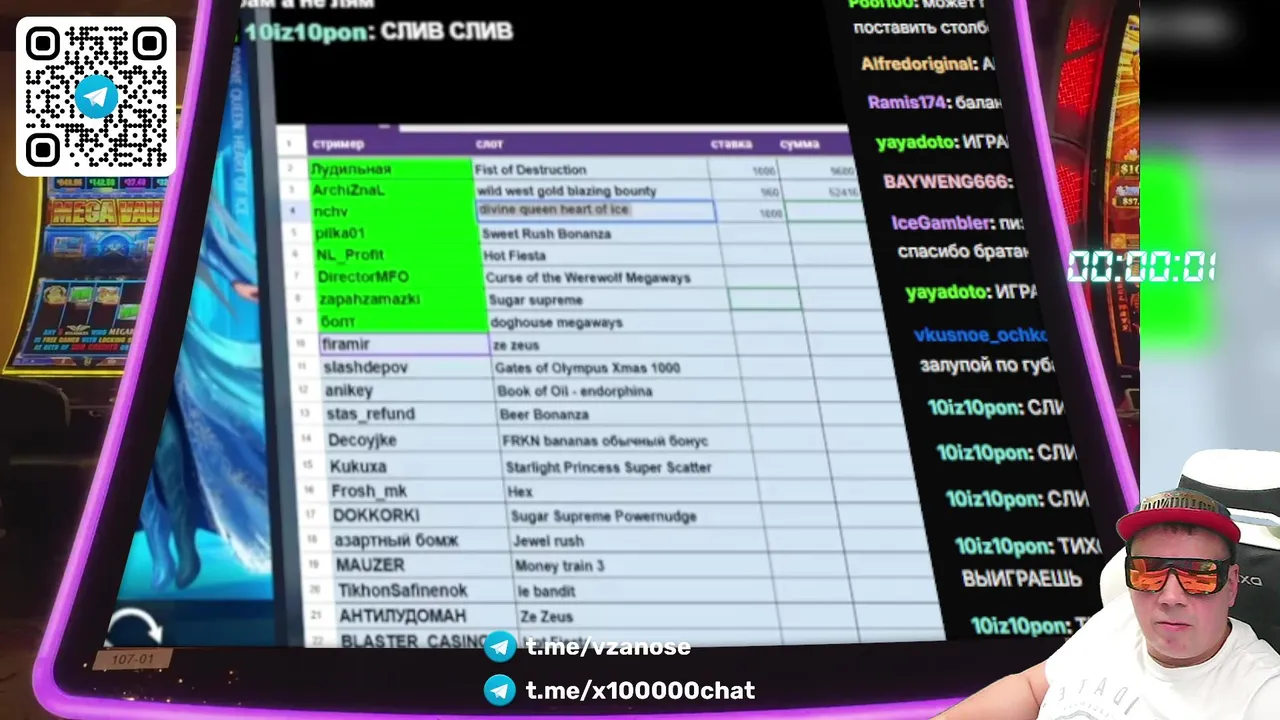1280x720 pixels.
Task: Select the 'zapahzamazki' streamer cell
Action: point(402,299)
